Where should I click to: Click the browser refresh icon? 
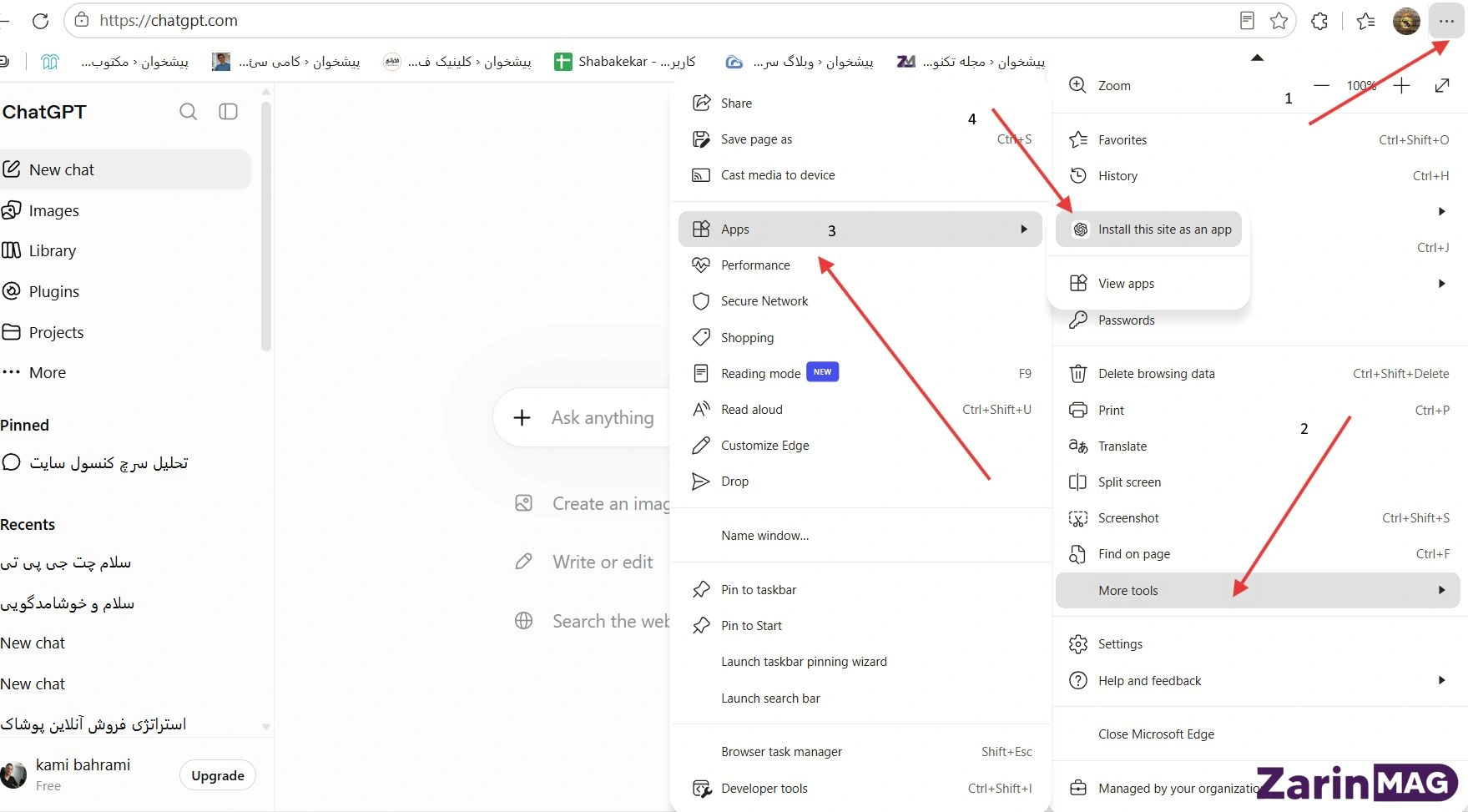(40, 21)
